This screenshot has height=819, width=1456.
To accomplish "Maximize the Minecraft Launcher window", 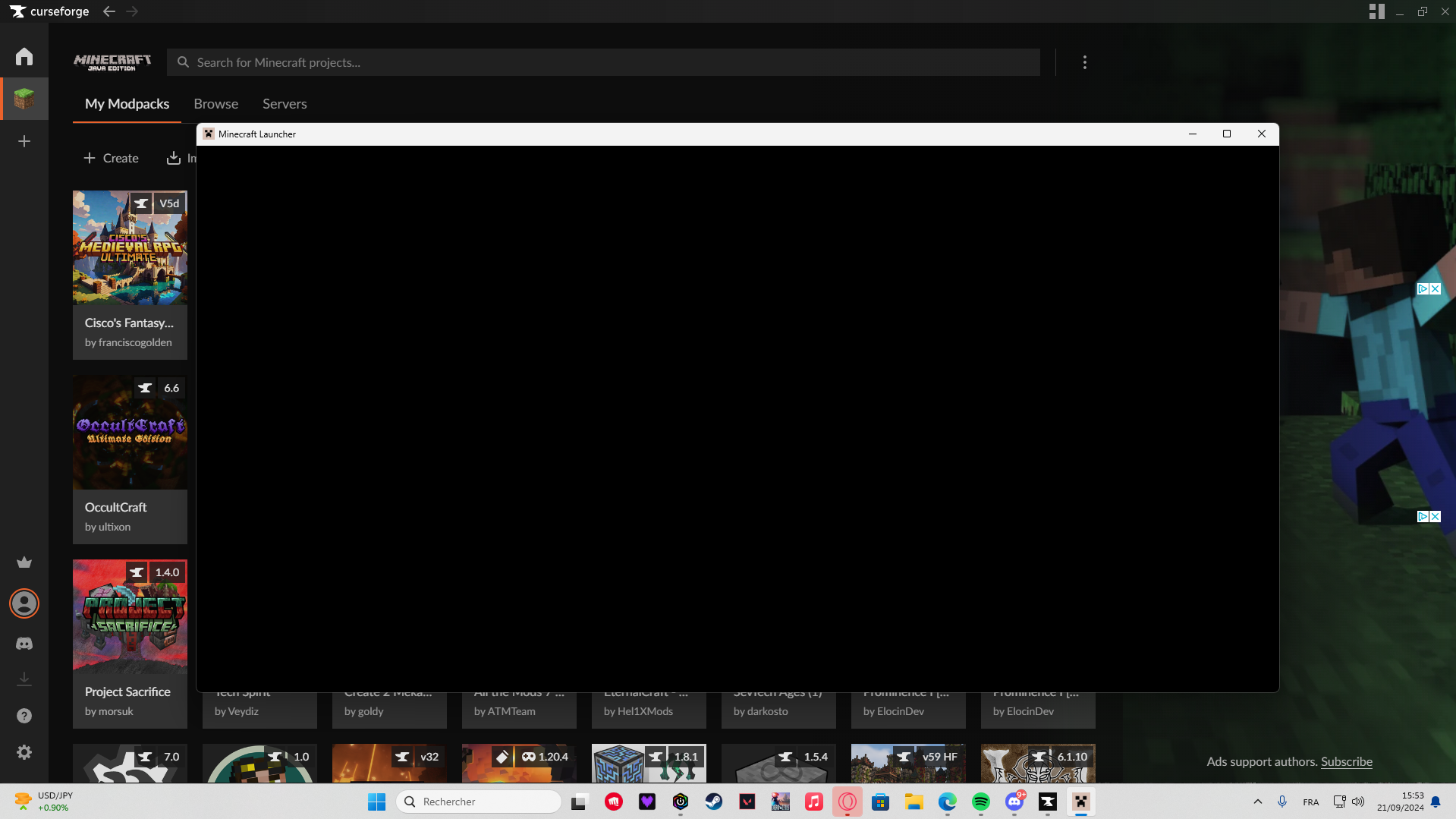I will point(1227,134).
